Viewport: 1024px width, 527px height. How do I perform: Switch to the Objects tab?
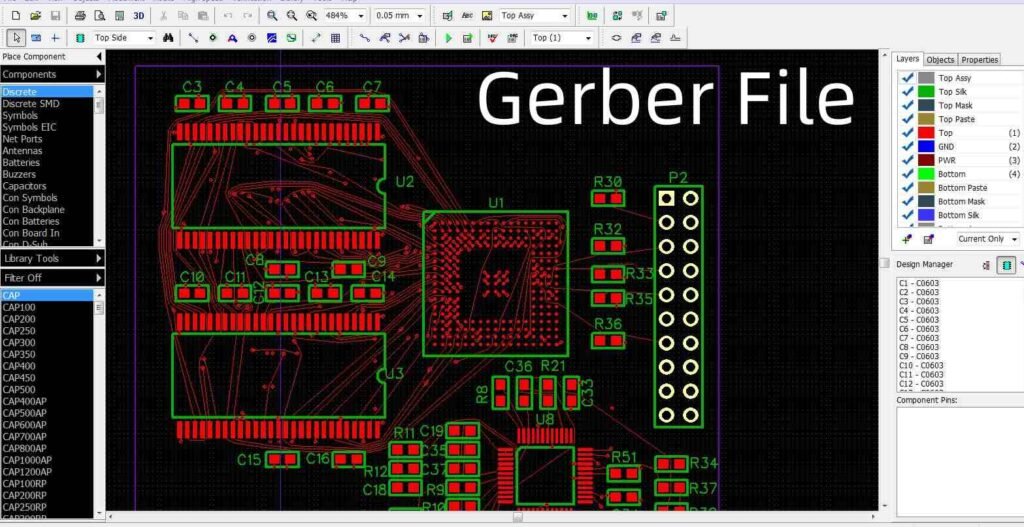pos(940,60)
